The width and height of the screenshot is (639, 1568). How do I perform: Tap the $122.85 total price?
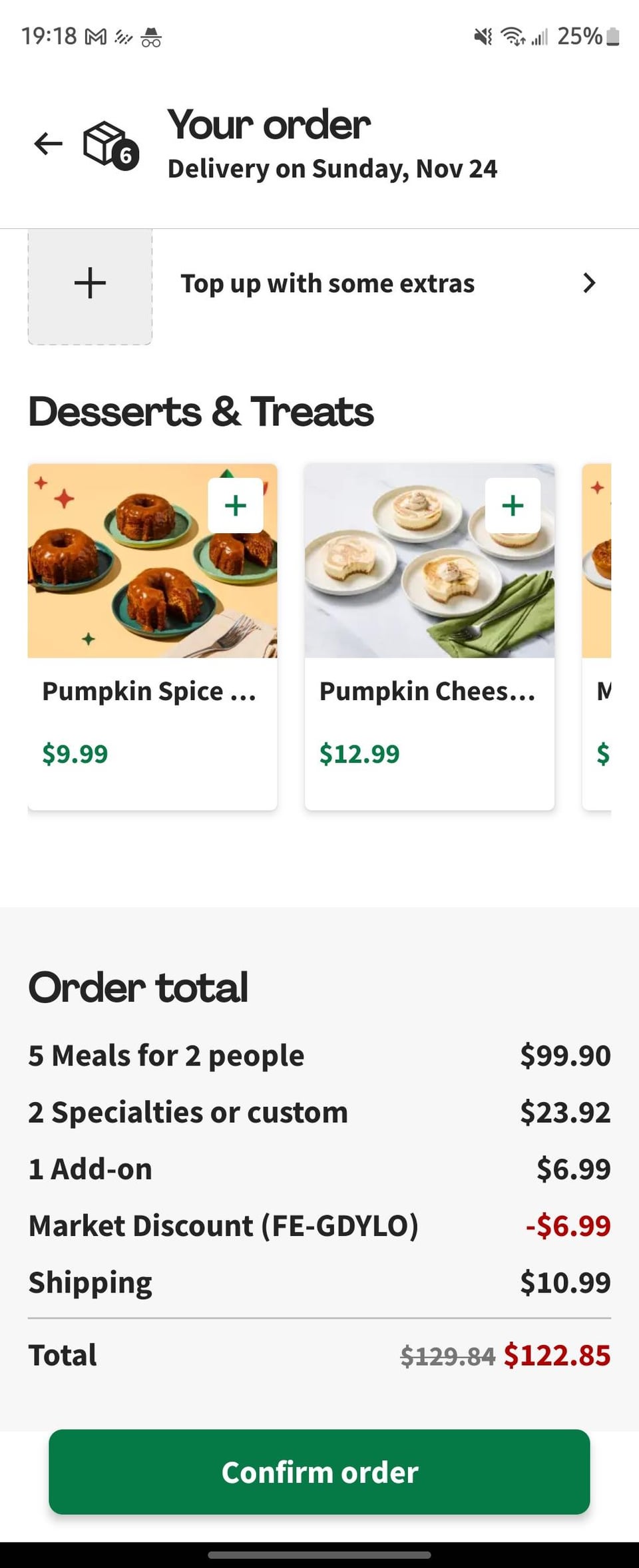[556, 1355]
